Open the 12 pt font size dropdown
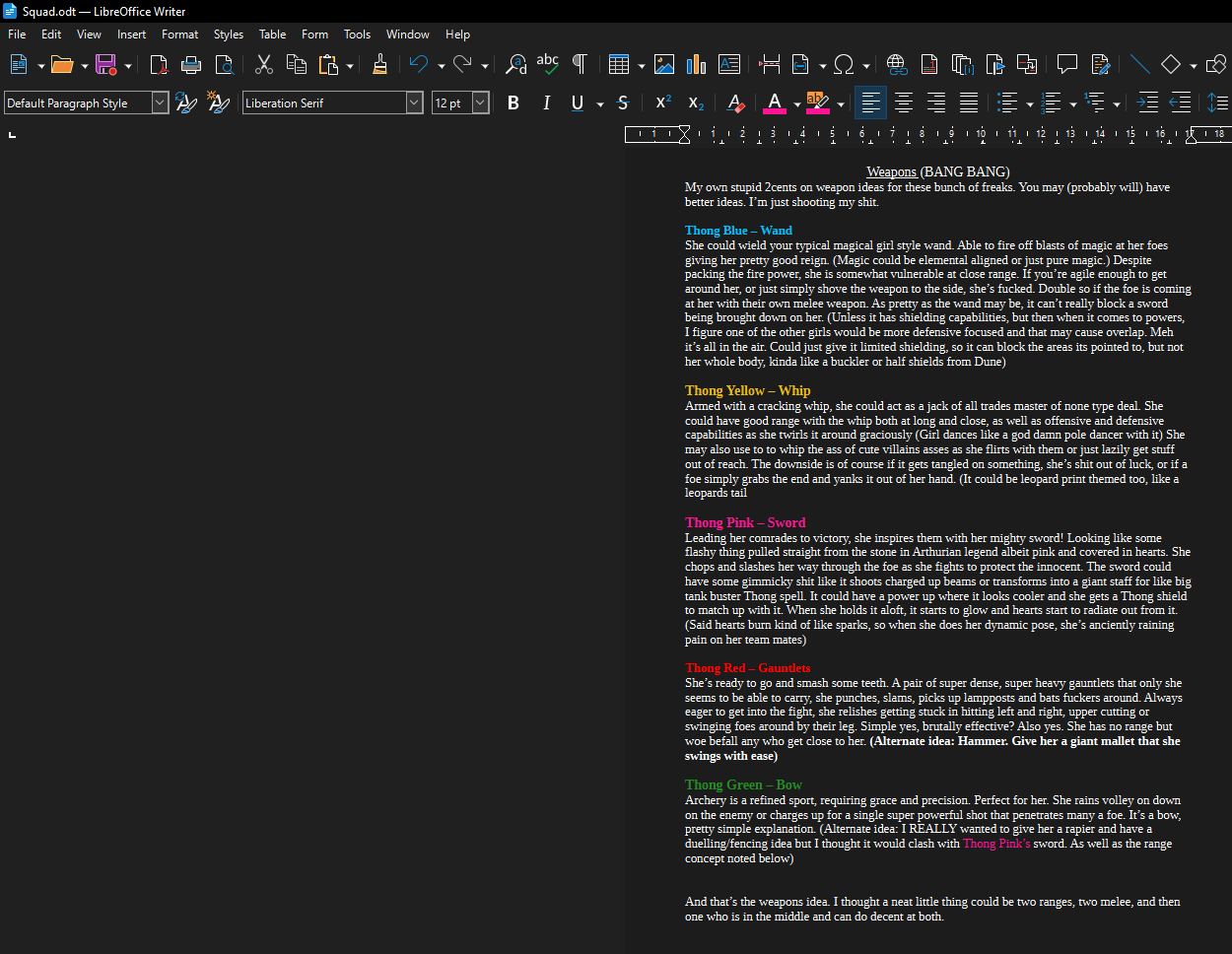This screenshot has height=954, width=1232. tap(481, 102)
